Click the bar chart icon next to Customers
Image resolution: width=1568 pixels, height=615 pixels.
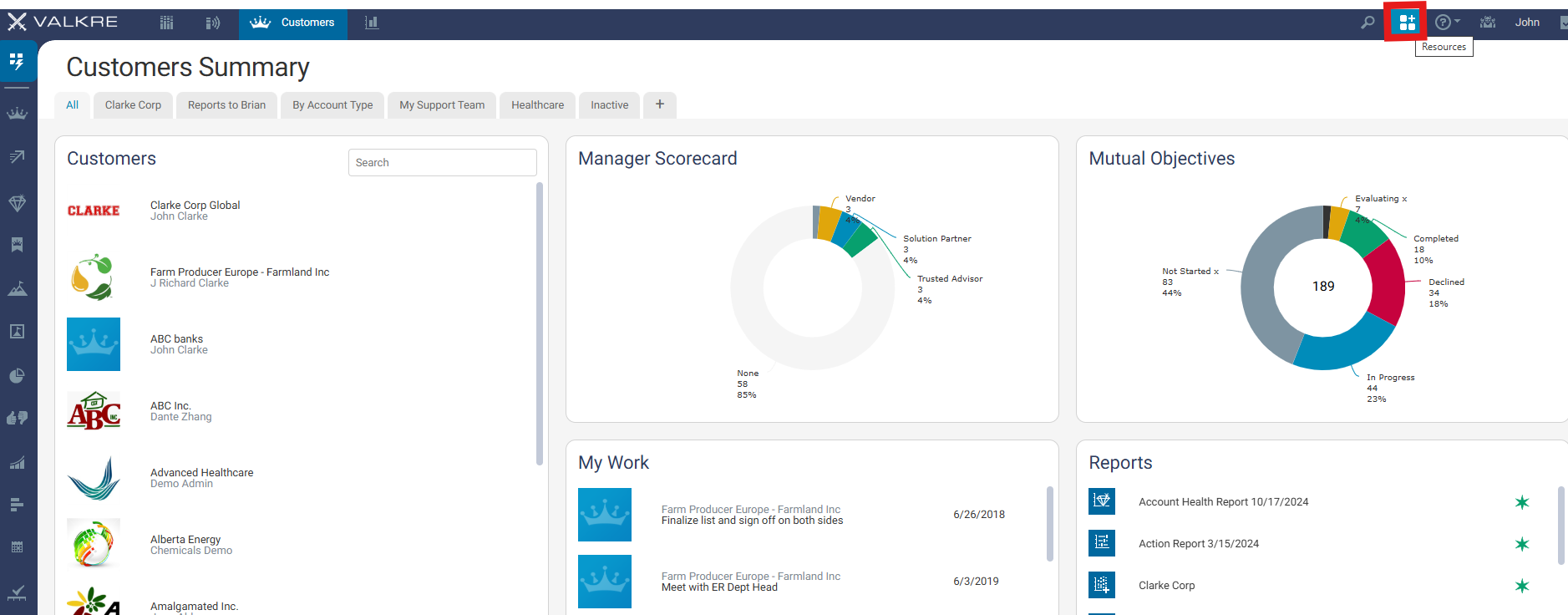(372, 23)
